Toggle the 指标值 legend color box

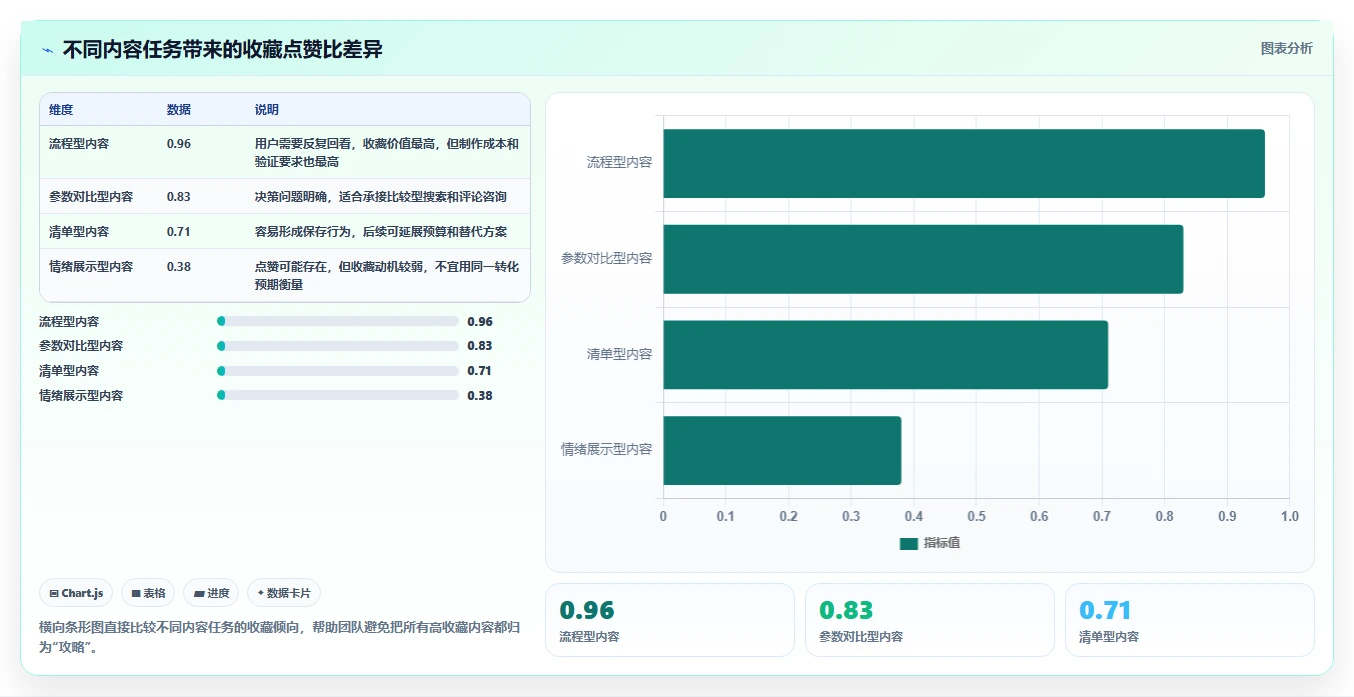(909, 543)
